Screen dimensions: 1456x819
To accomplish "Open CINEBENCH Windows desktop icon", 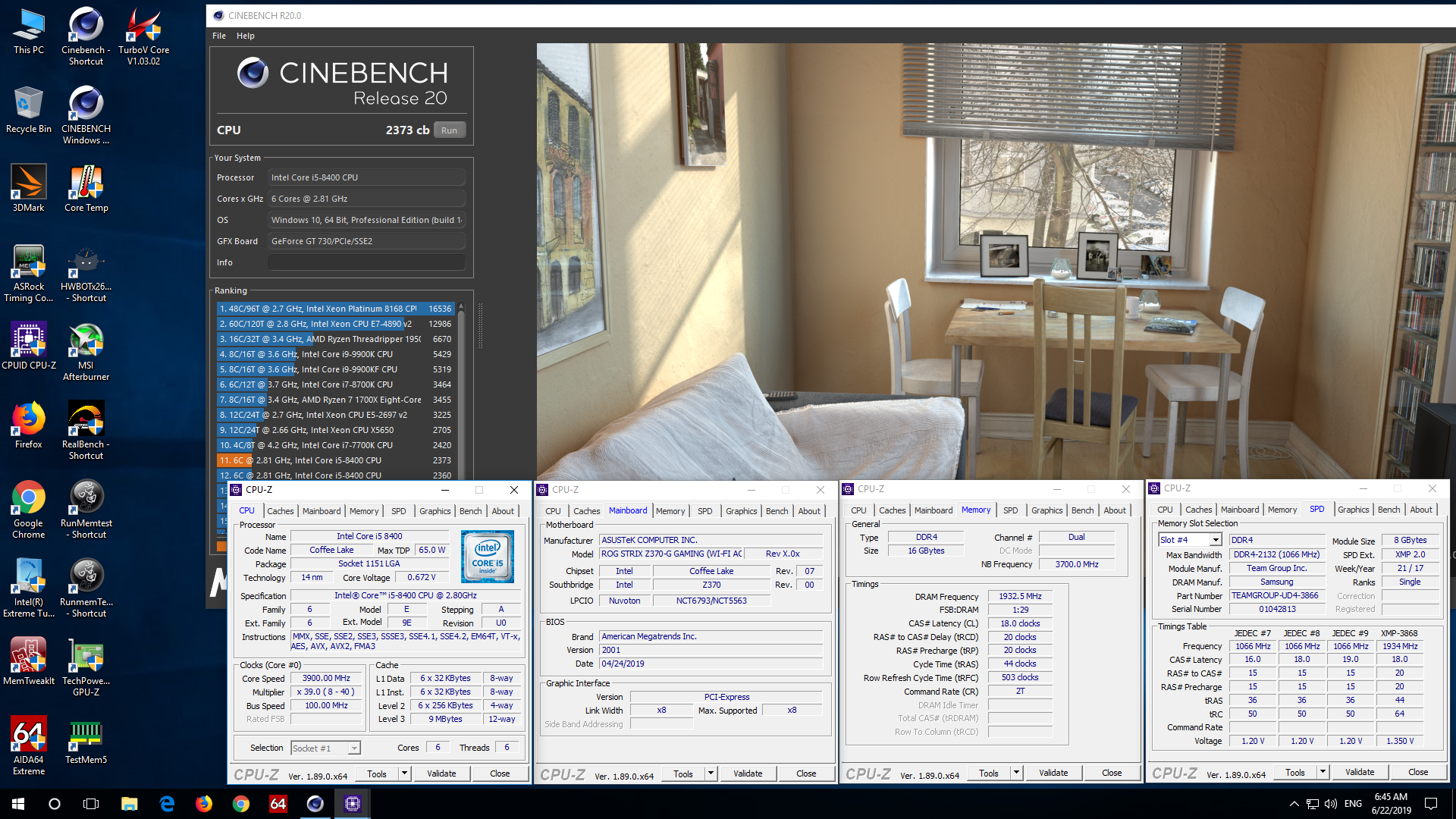I will coord(86,115).
